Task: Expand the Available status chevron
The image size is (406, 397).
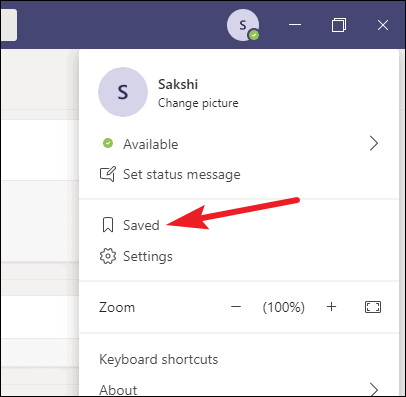Action: pyautogui.click(x=374, y=144)
